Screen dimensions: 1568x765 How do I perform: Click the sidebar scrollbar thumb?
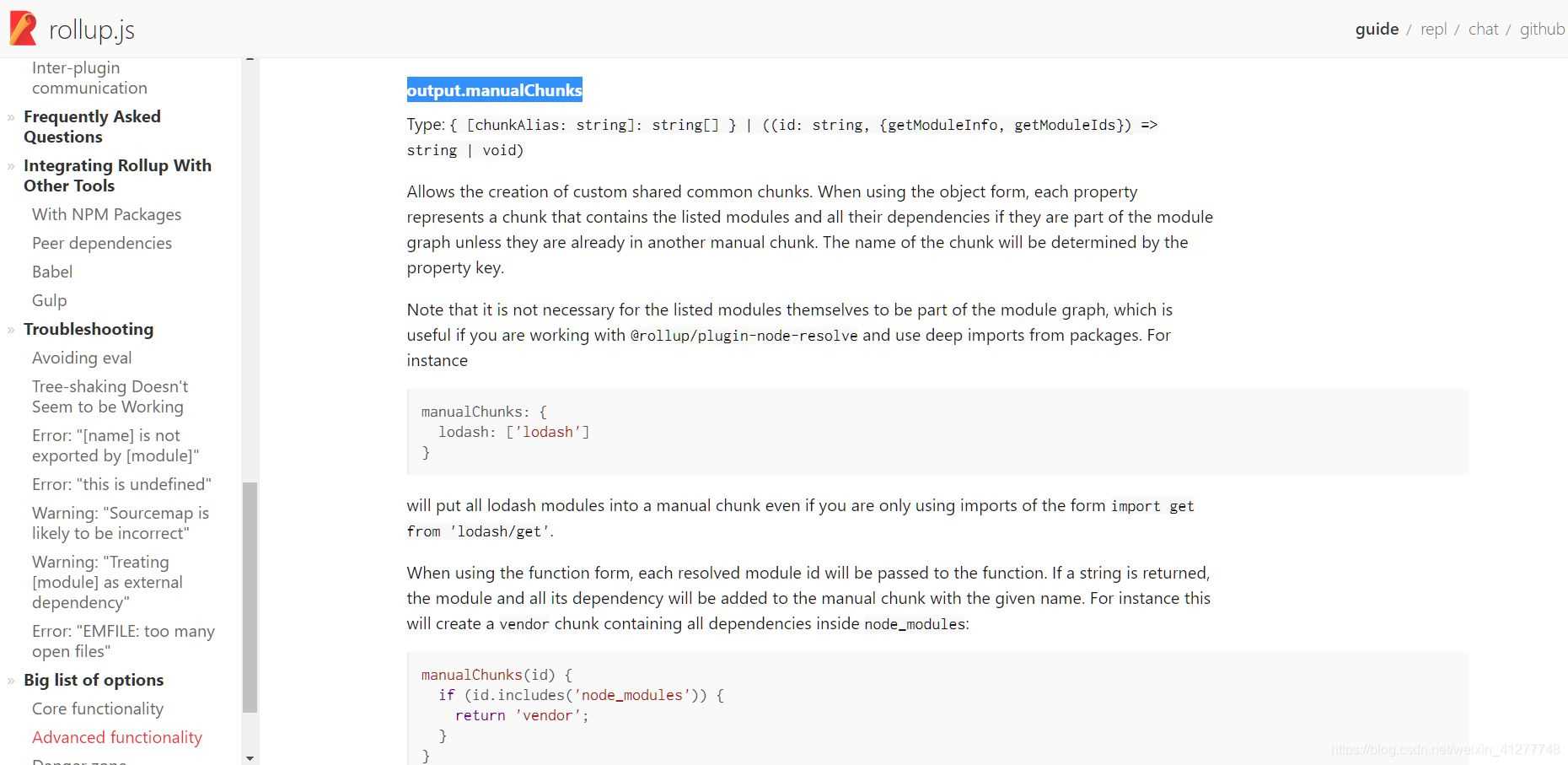(x=250, y=596)
